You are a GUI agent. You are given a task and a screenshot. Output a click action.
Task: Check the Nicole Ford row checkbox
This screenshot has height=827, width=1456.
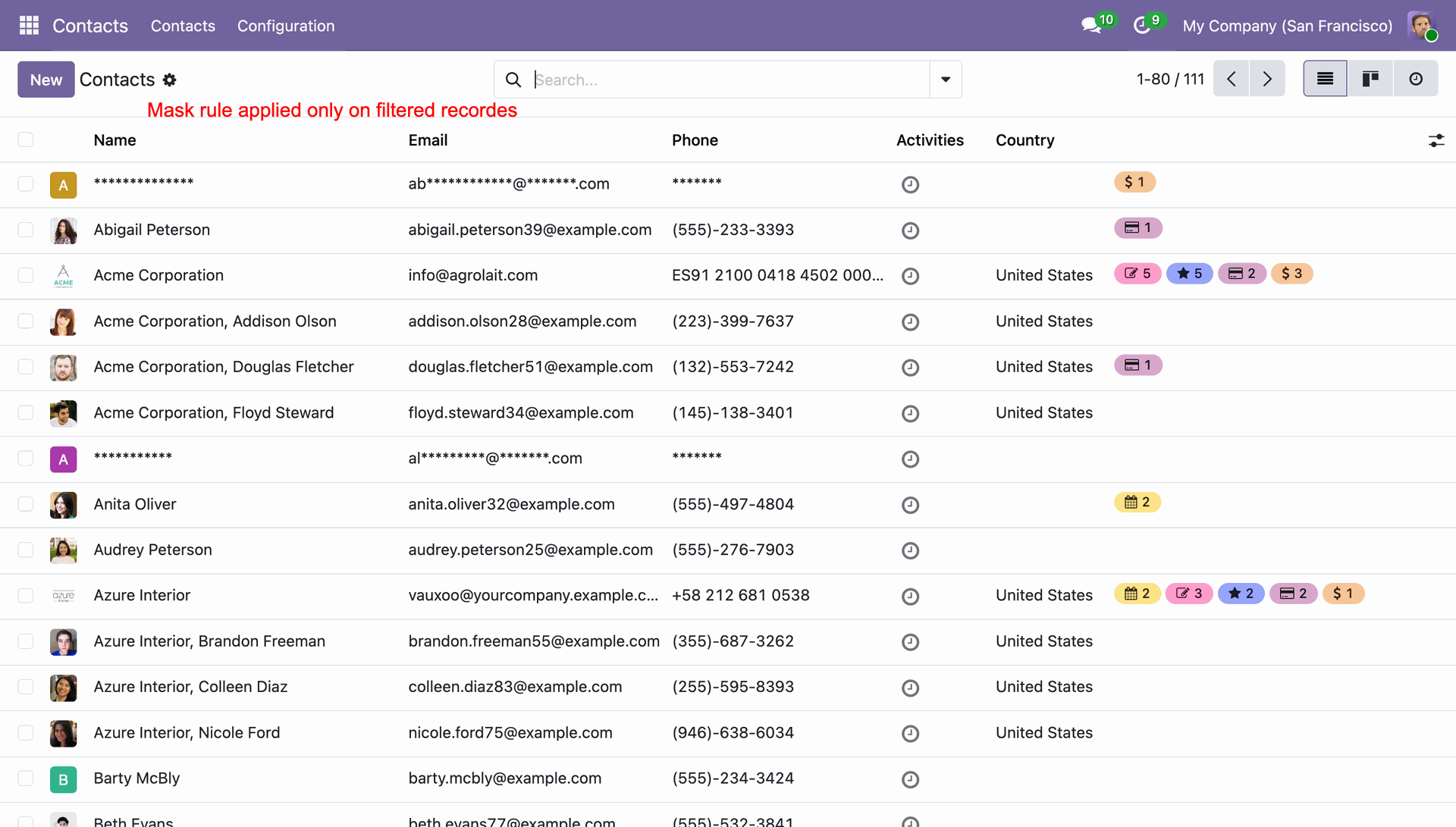click(26, 733)
